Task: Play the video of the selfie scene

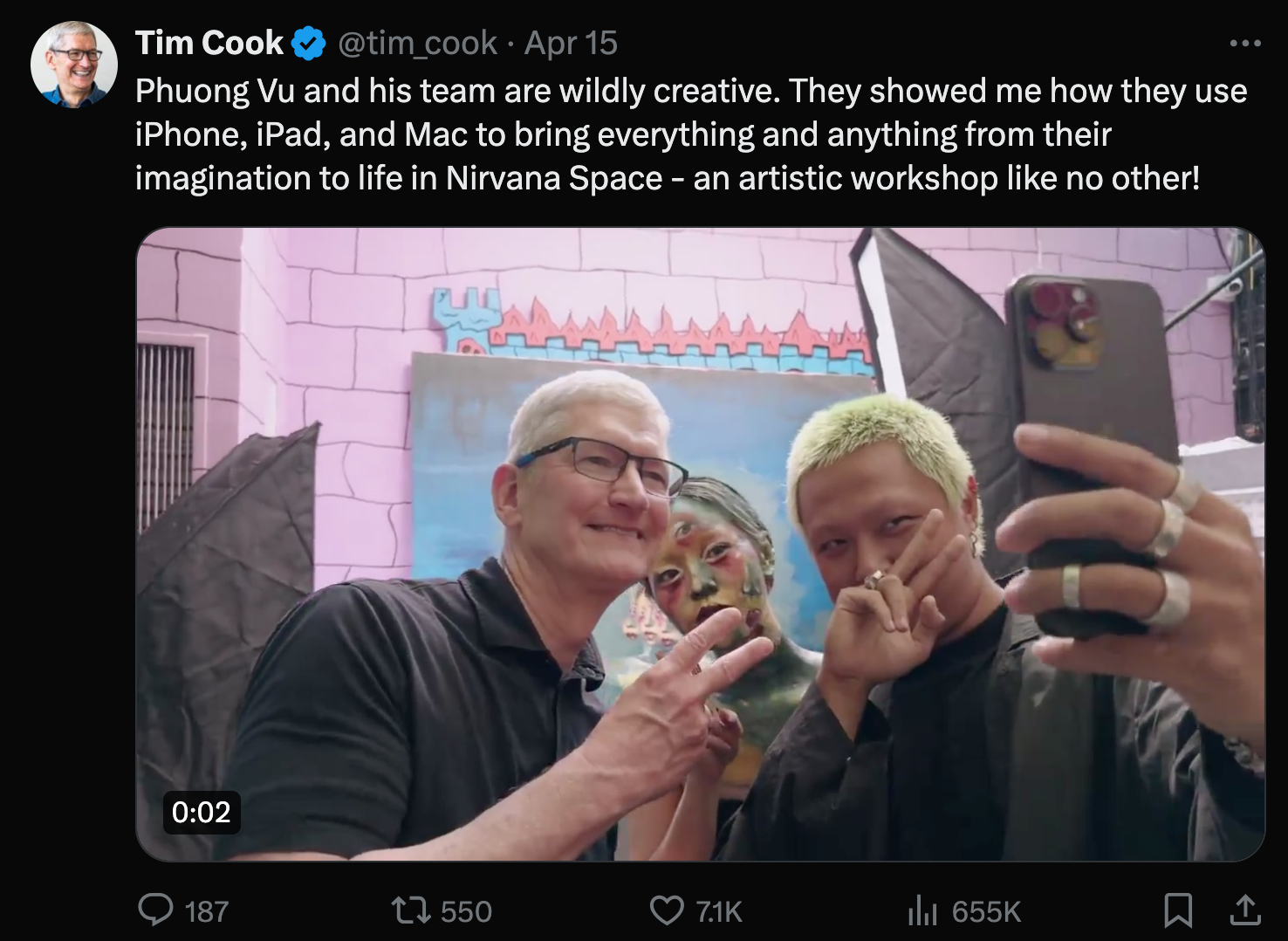Action: [x=701, y=544]
